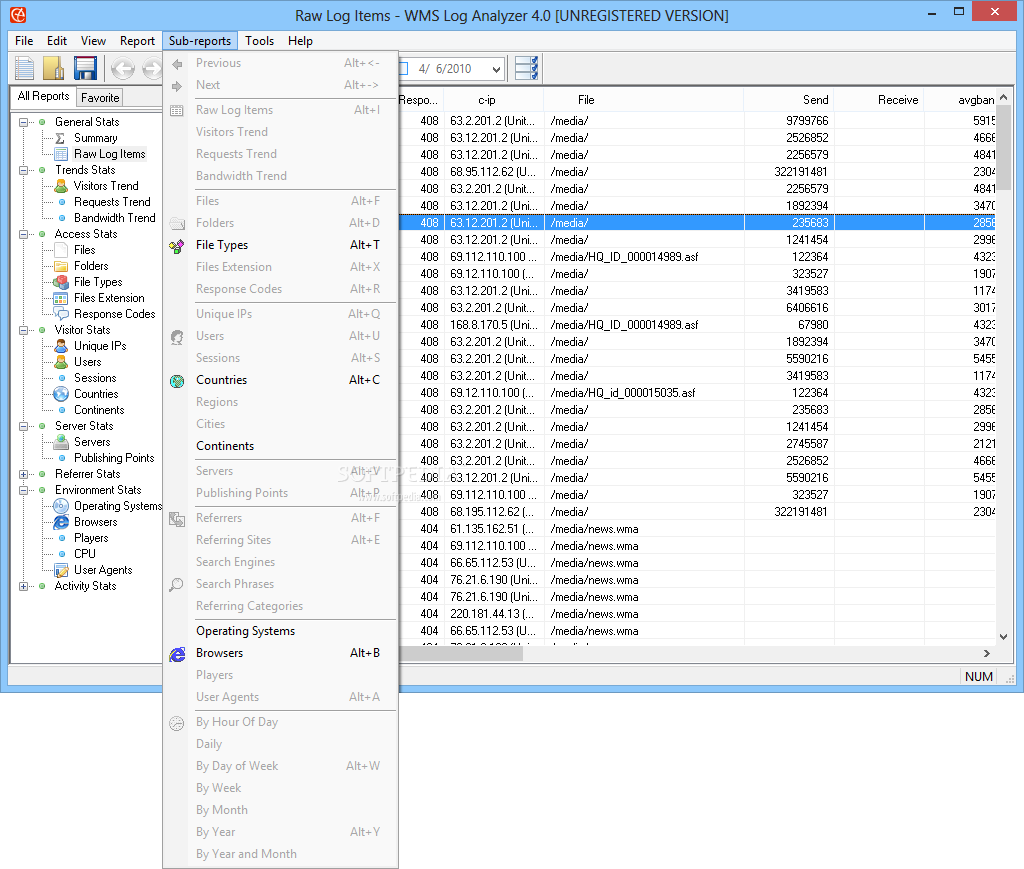Click the File Types icon in tree
1024x869 pixels.
tap(61, 282)
